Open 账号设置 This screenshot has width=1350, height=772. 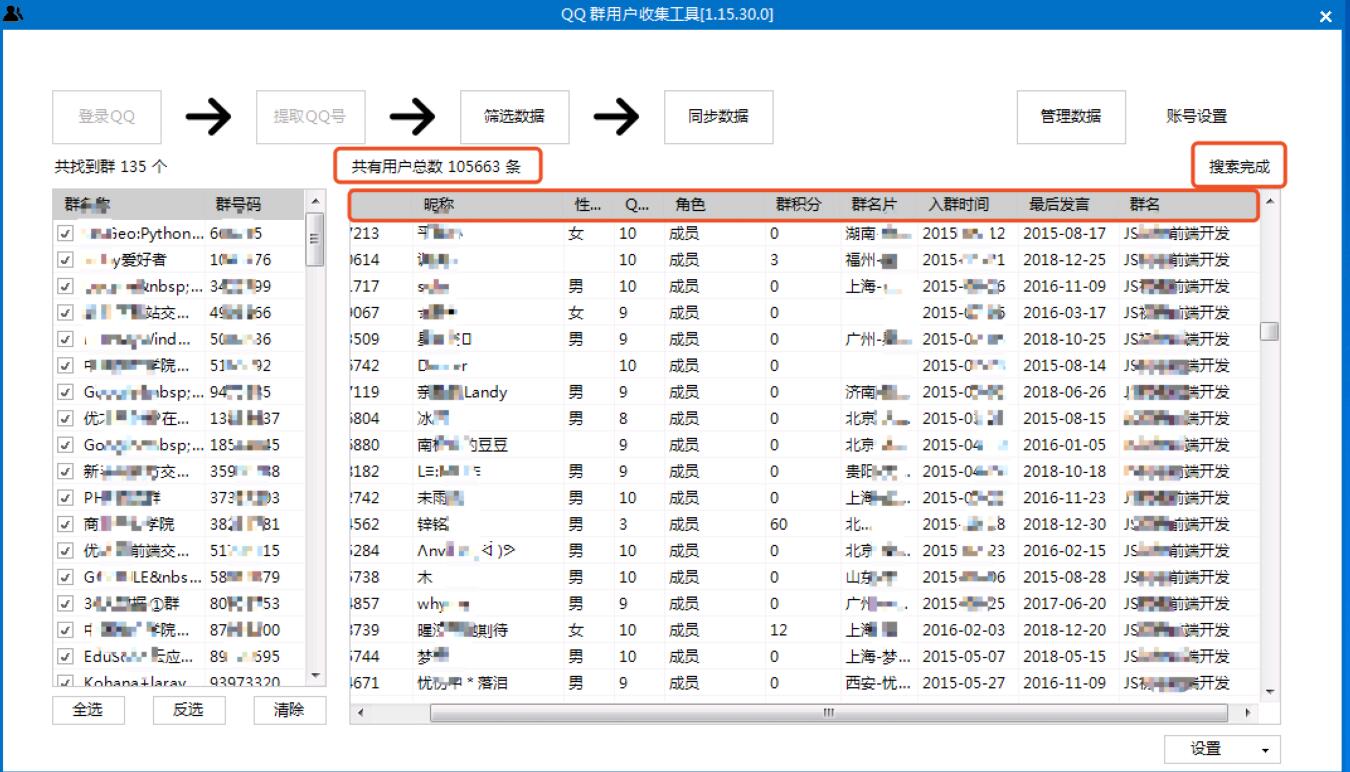pos(1196,116)
